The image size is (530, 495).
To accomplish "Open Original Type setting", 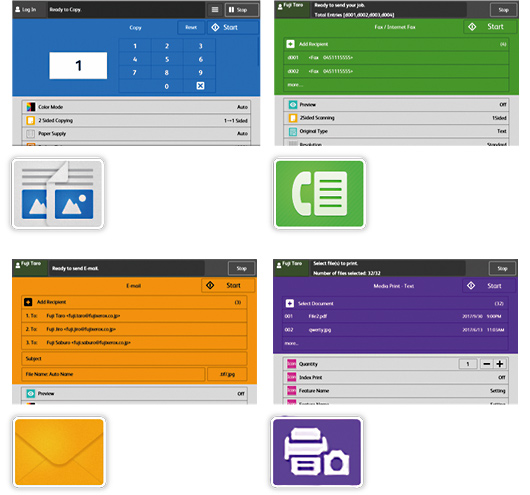I will (396, 131).
